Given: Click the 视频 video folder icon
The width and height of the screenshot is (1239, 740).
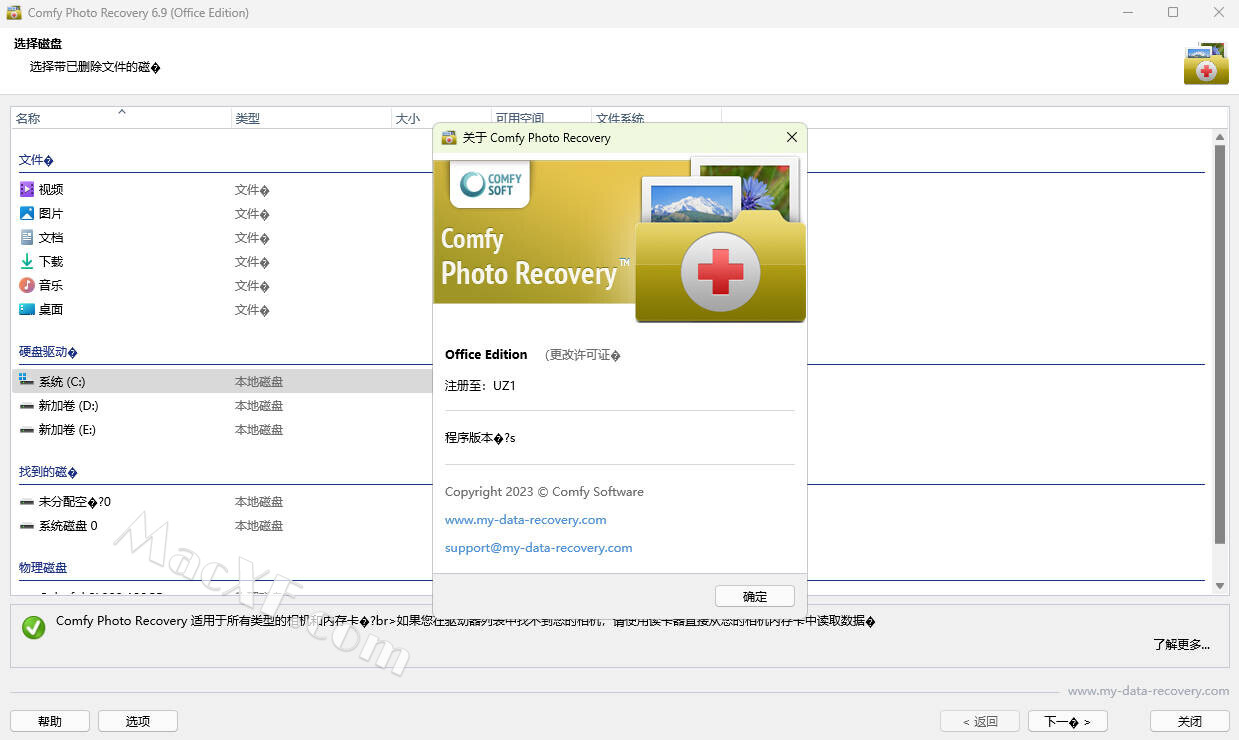Looking at the screenshot, I should (x=27, y=189).
